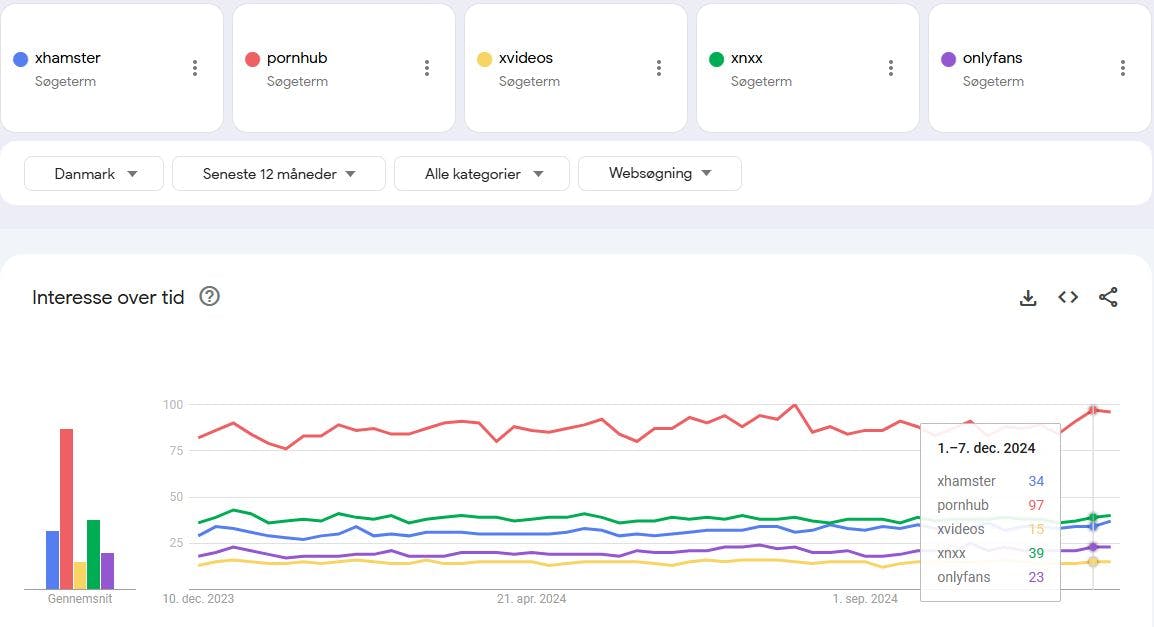Open the Seneste 12 måneder time dropdown
The height and width of the screenshot is (627, 1154).
[x=279, y=173]
